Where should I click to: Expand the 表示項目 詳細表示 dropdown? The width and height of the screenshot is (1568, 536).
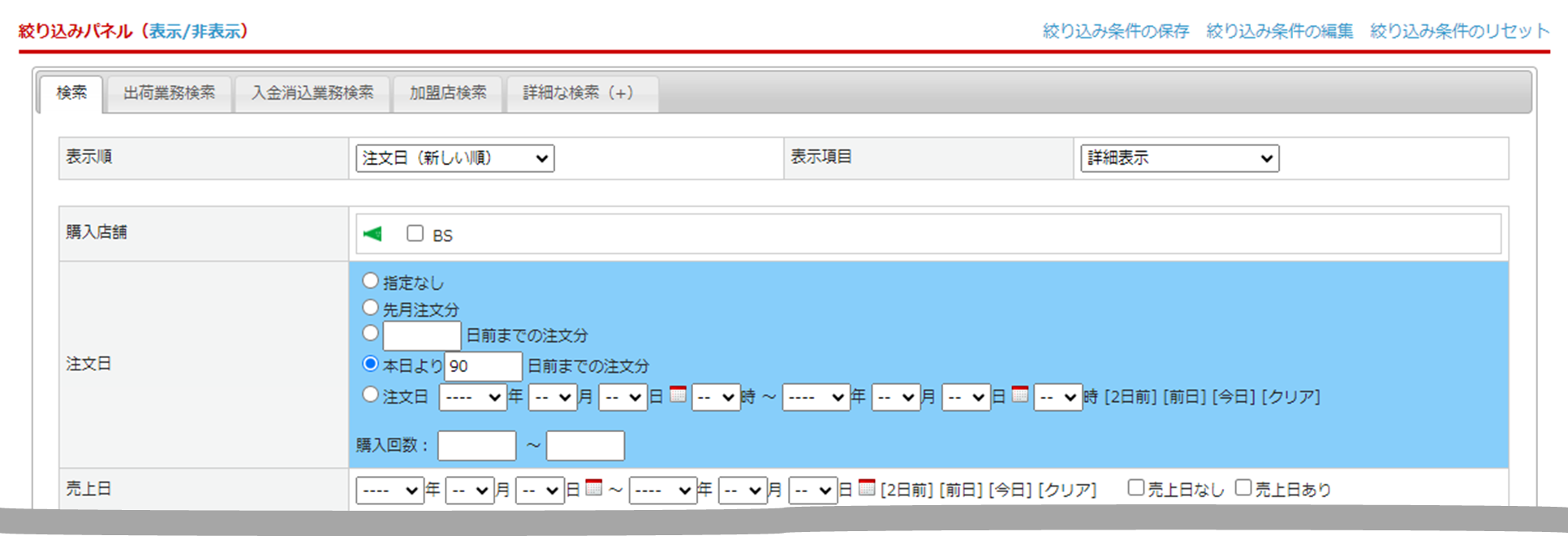1179,158
